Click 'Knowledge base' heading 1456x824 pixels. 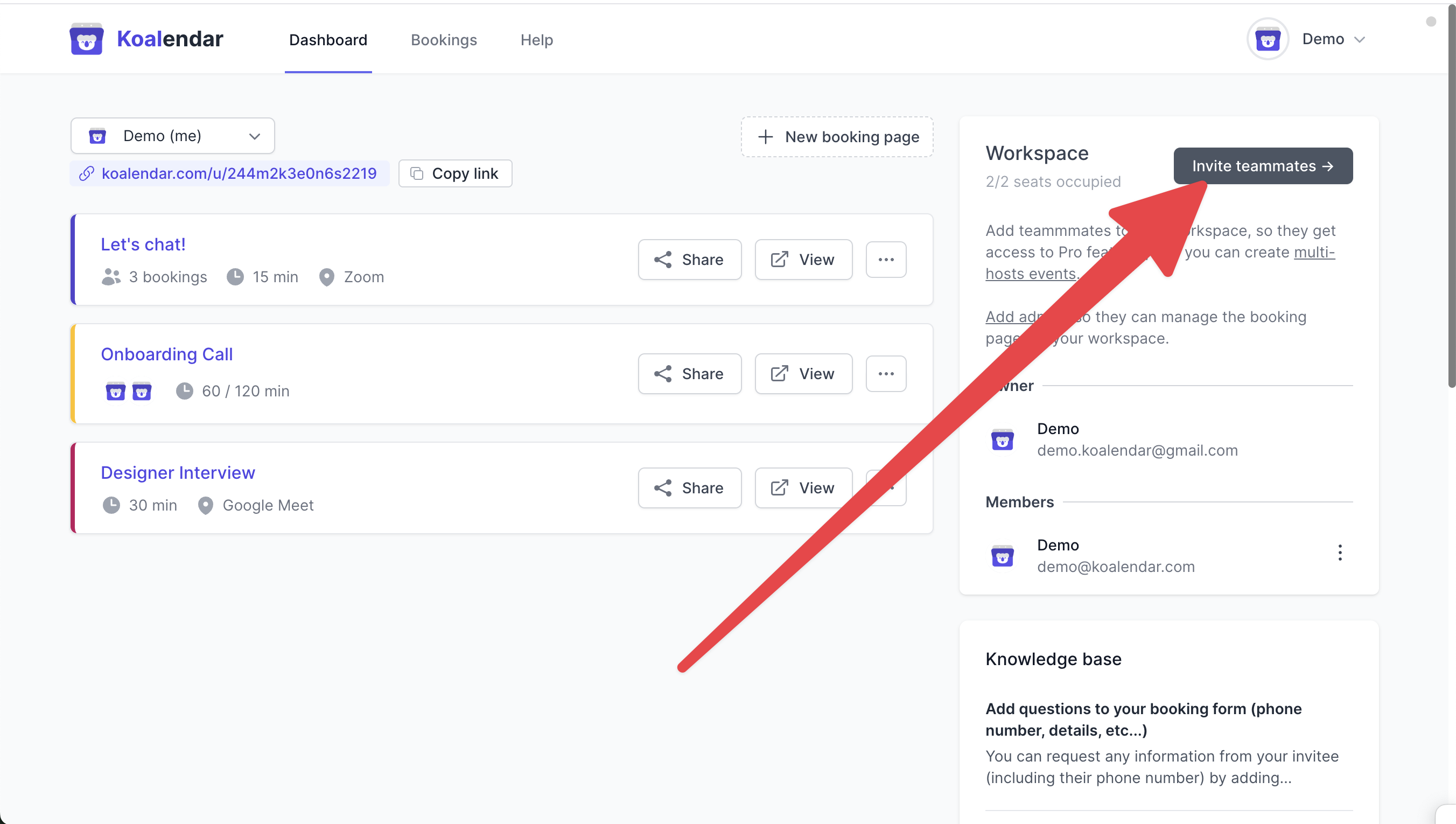pos(1053,659)
